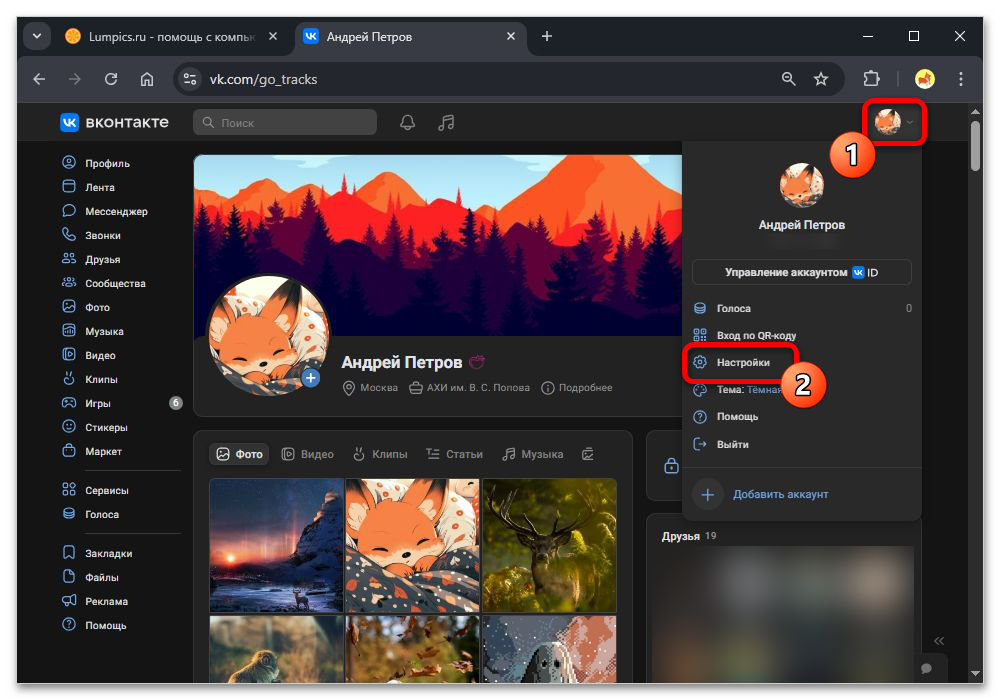Click the Сервисы grid icon
Viewport: 1000px width, 700px height.
[69, 490]
